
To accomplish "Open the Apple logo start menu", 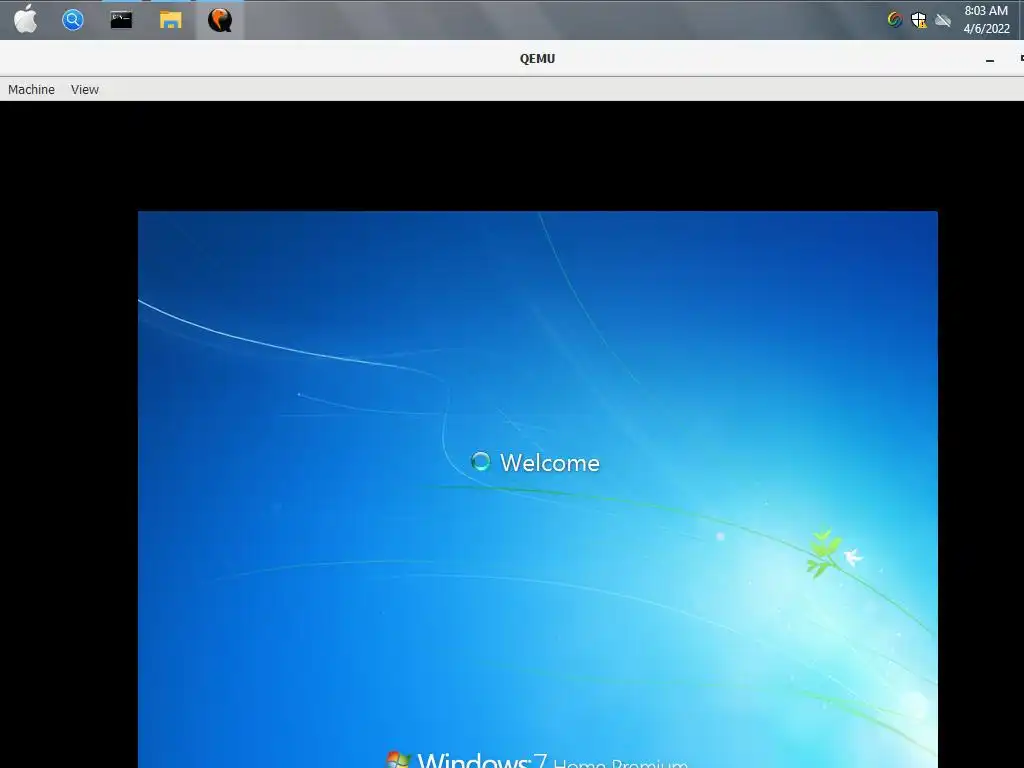I will coord(25,20).
